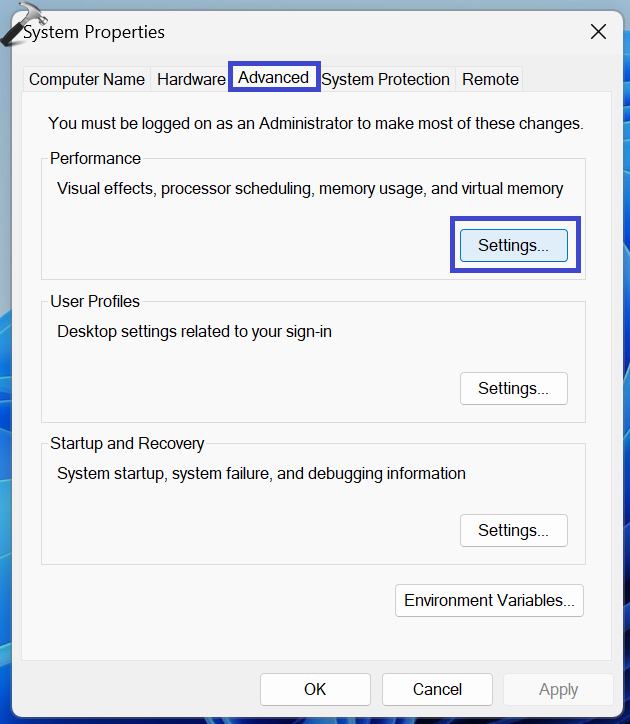Switch to the Computer Name tab
The width and height of the screenshot is (630, 724).
[87, 79]
